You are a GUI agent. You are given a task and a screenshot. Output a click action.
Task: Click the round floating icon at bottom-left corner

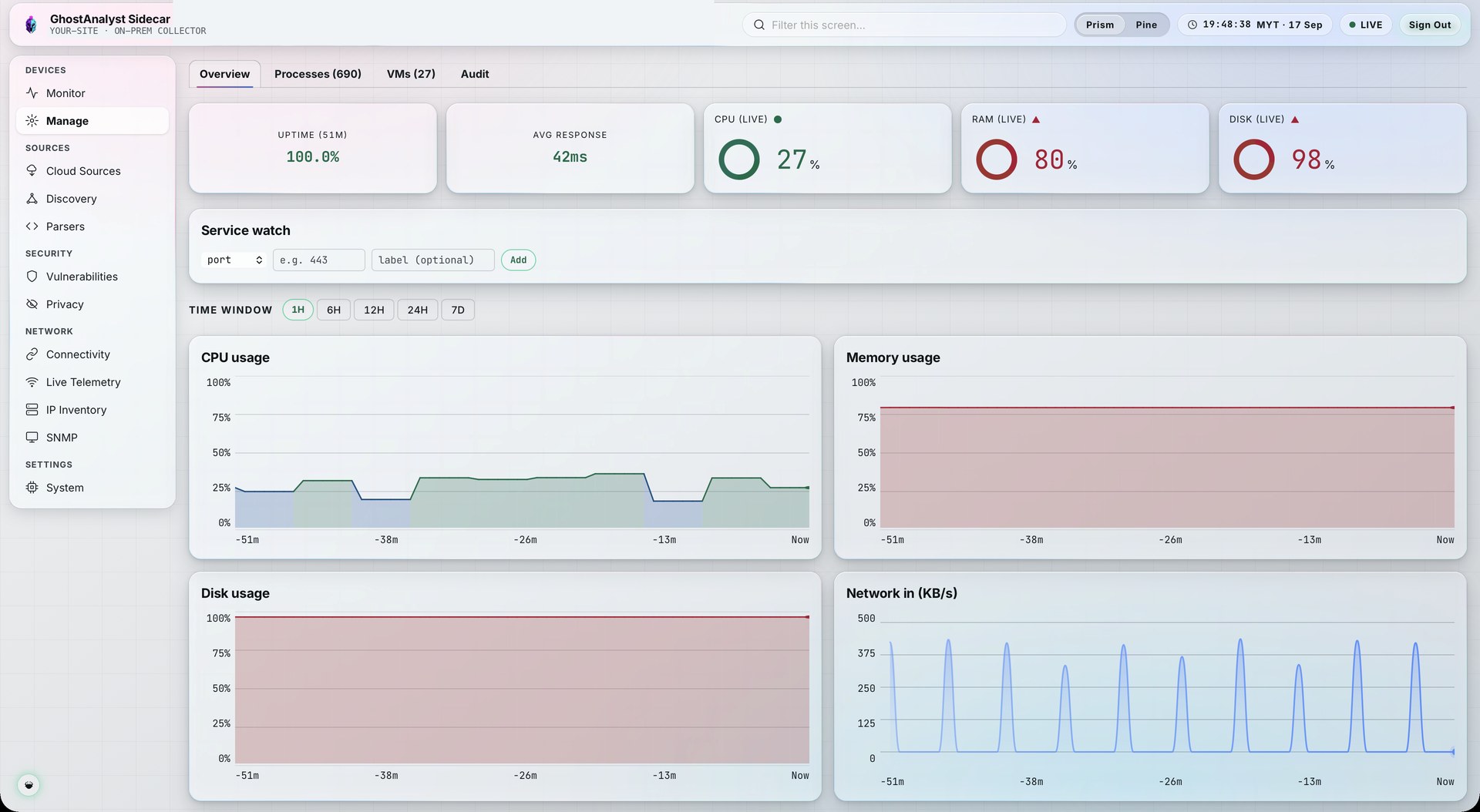pyautogui.click(x=29, y=785)
